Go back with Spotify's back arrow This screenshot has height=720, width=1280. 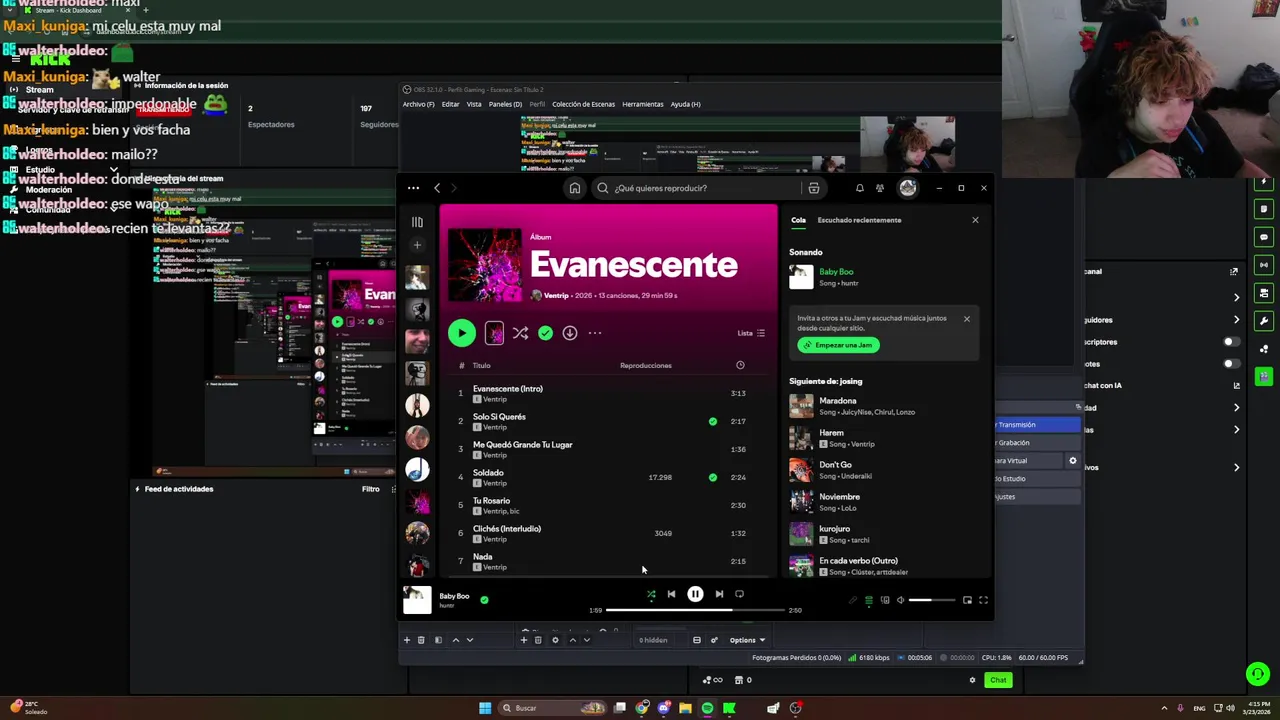click(437, 188)
